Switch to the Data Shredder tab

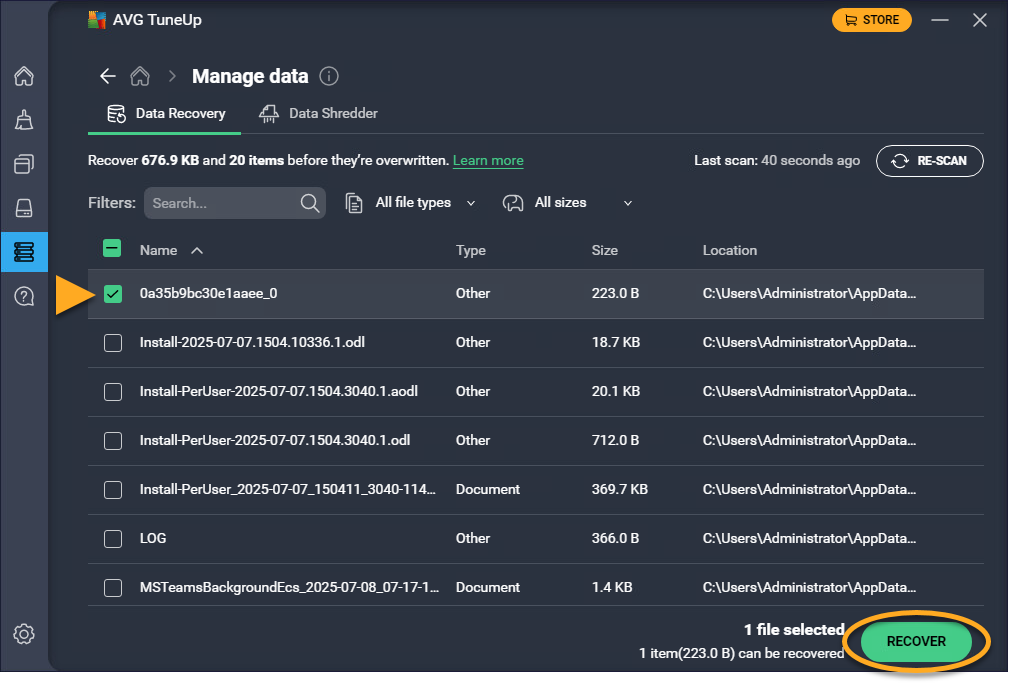[319, 114]
